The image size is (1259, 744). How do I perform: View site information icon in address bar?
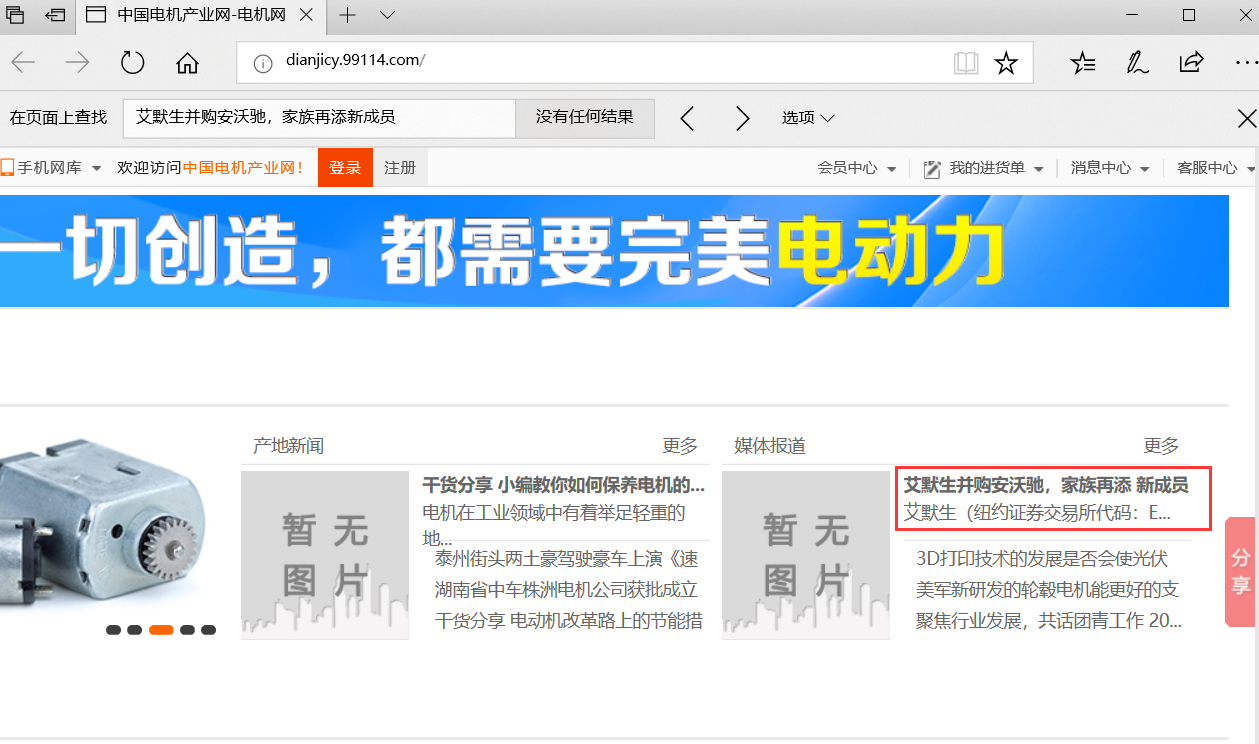(x=263, y=63)
